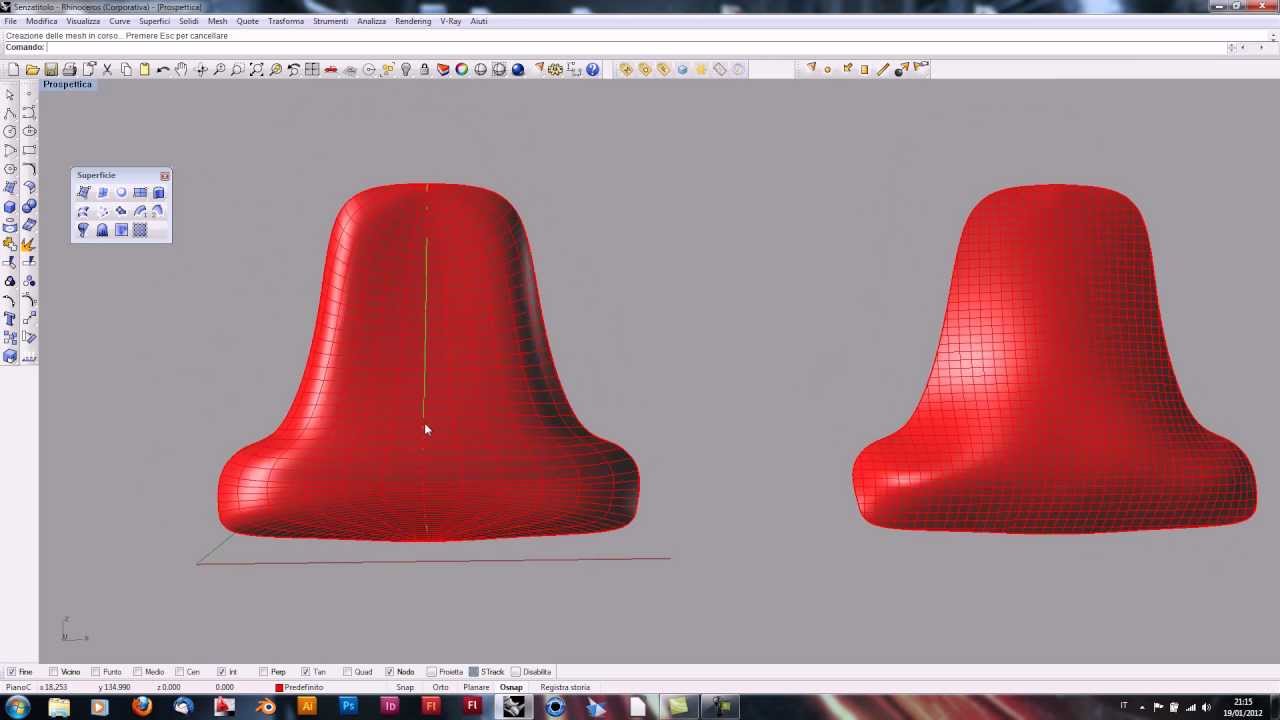Open the four-viewport layout icon
1280x720 pixels.
[x=312, y=69]
